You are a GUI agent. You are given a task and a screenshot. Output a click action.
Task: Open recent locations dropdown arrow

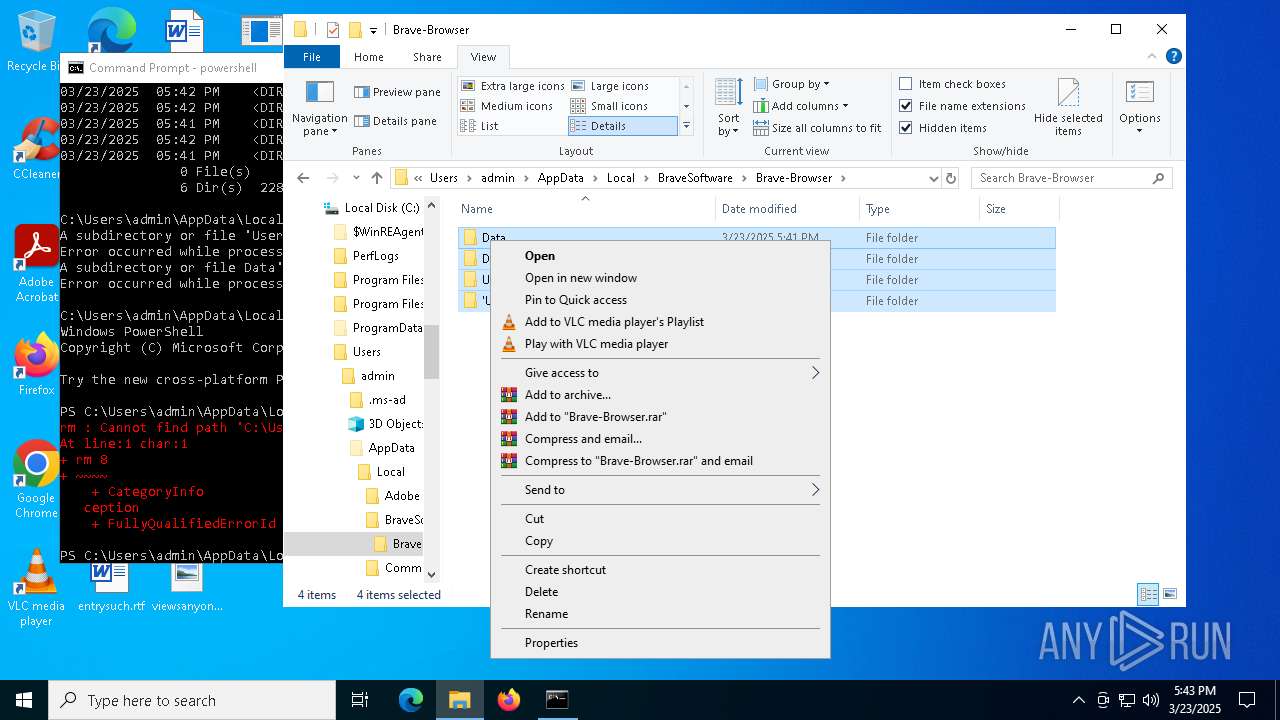click(x=356, y=178)
